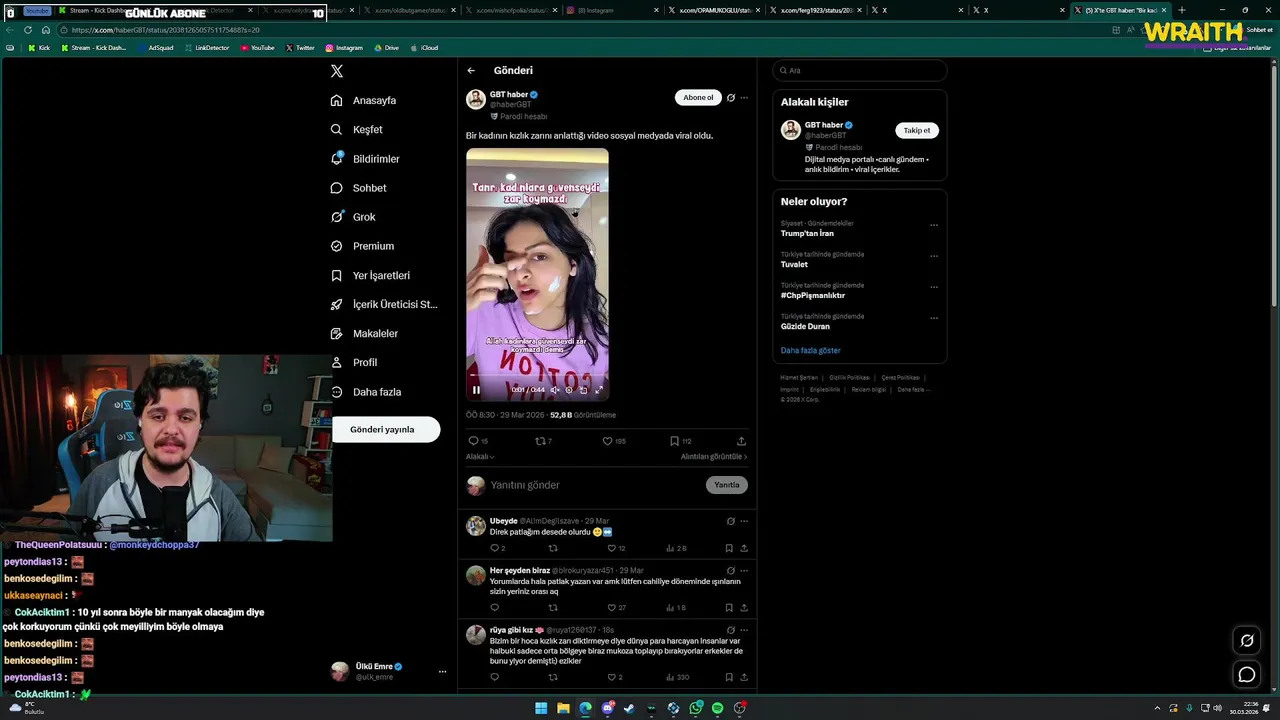Expand the Daha fazla menu
This screenshot has height=720, width=1280.
366,392
